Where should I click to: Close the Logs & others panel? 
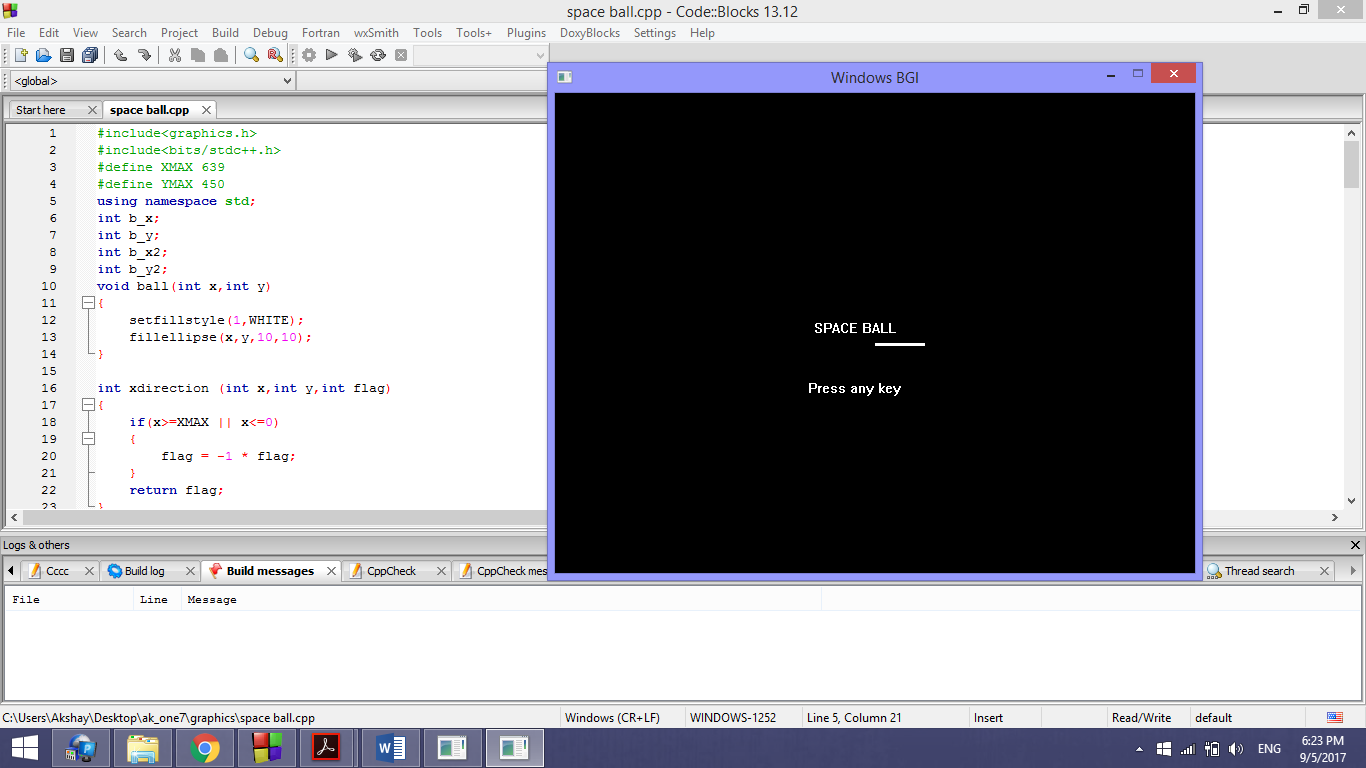tap(1355, 545)
